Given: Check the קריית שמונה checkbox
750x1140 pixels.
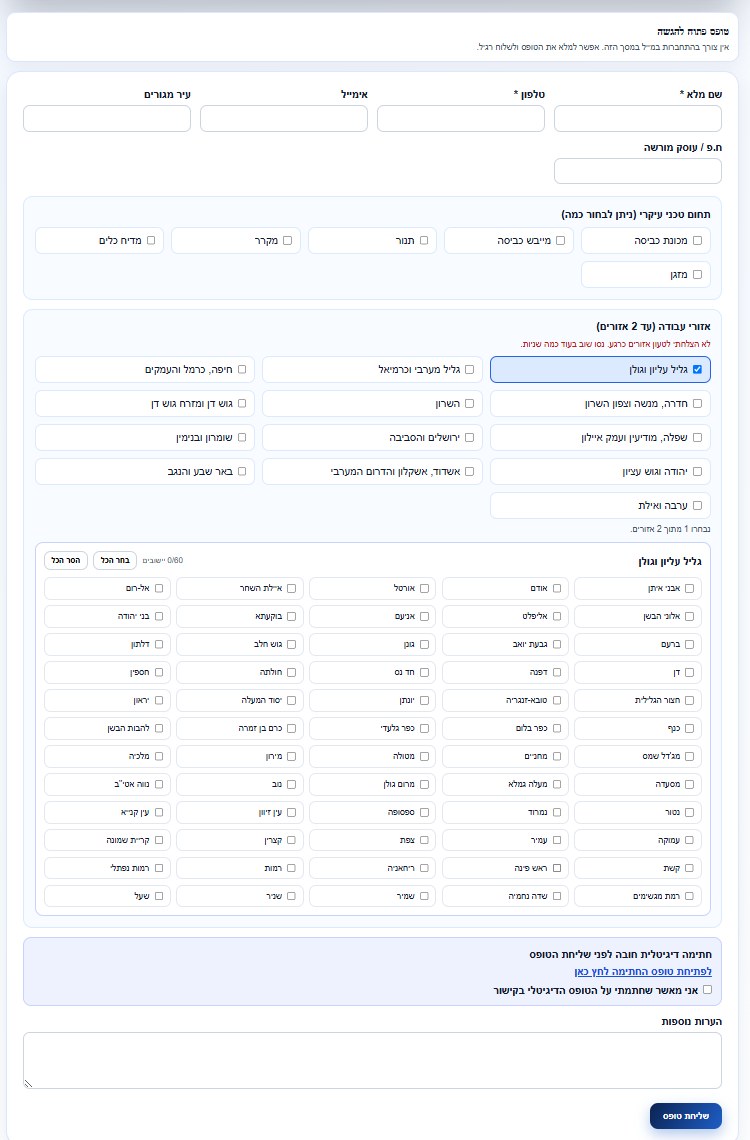Looking at the screenshot, I should (158, 840).
